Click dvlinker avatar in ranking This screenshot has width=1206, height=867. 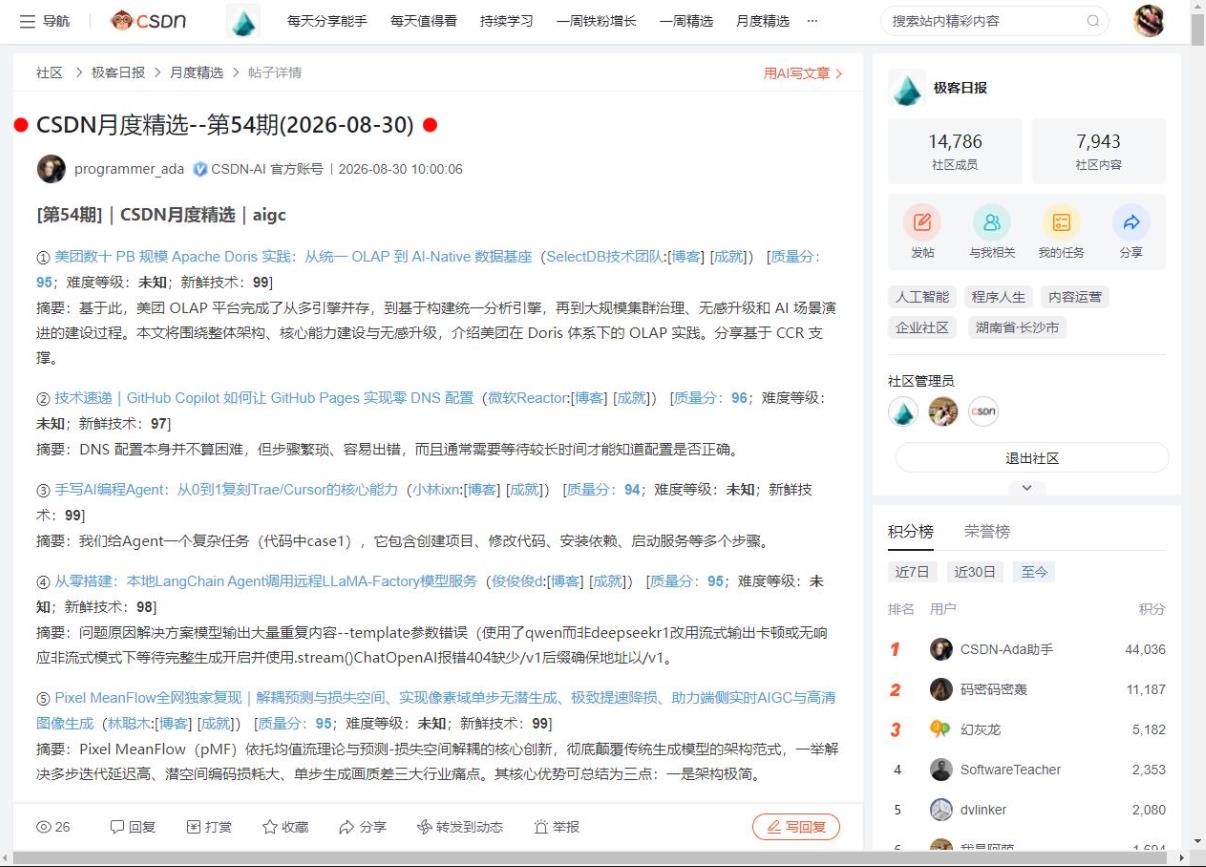coord(941,809)
